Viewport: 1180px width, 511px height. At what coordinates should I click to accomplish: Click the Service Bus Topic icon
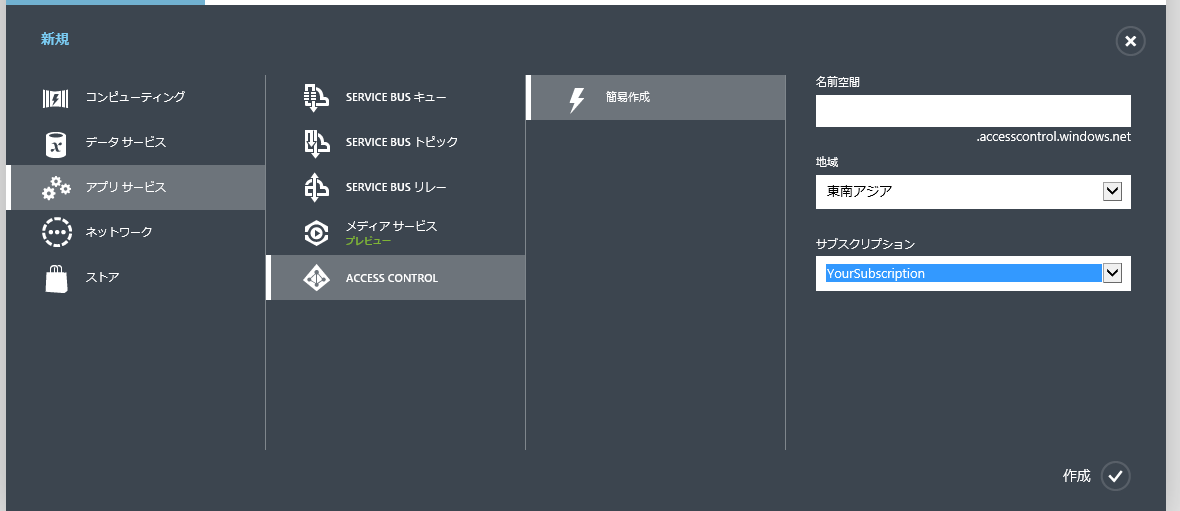316,143
